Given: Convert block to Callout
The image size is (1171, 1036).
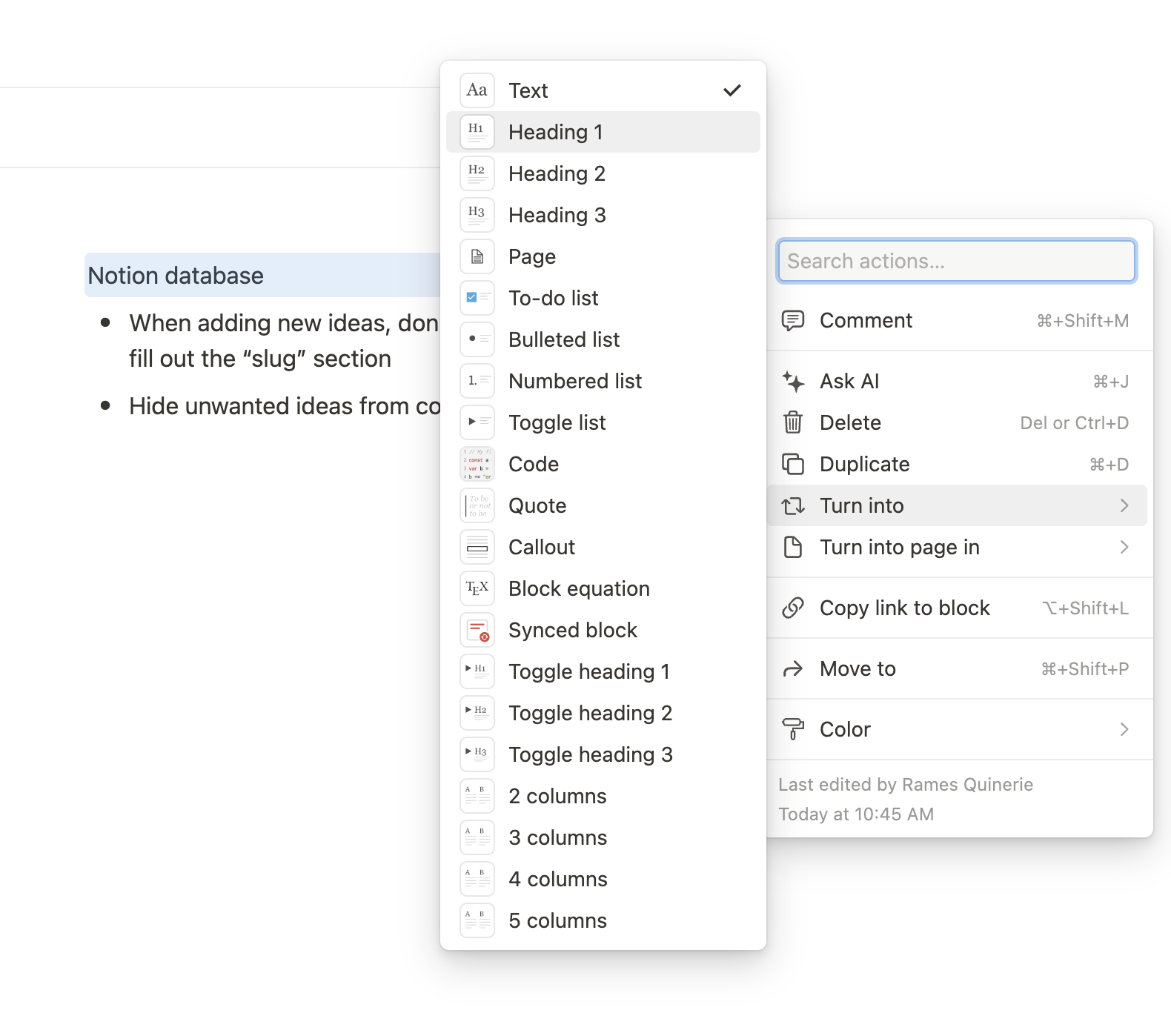Looking at the screenshot, I should (603, 547).
